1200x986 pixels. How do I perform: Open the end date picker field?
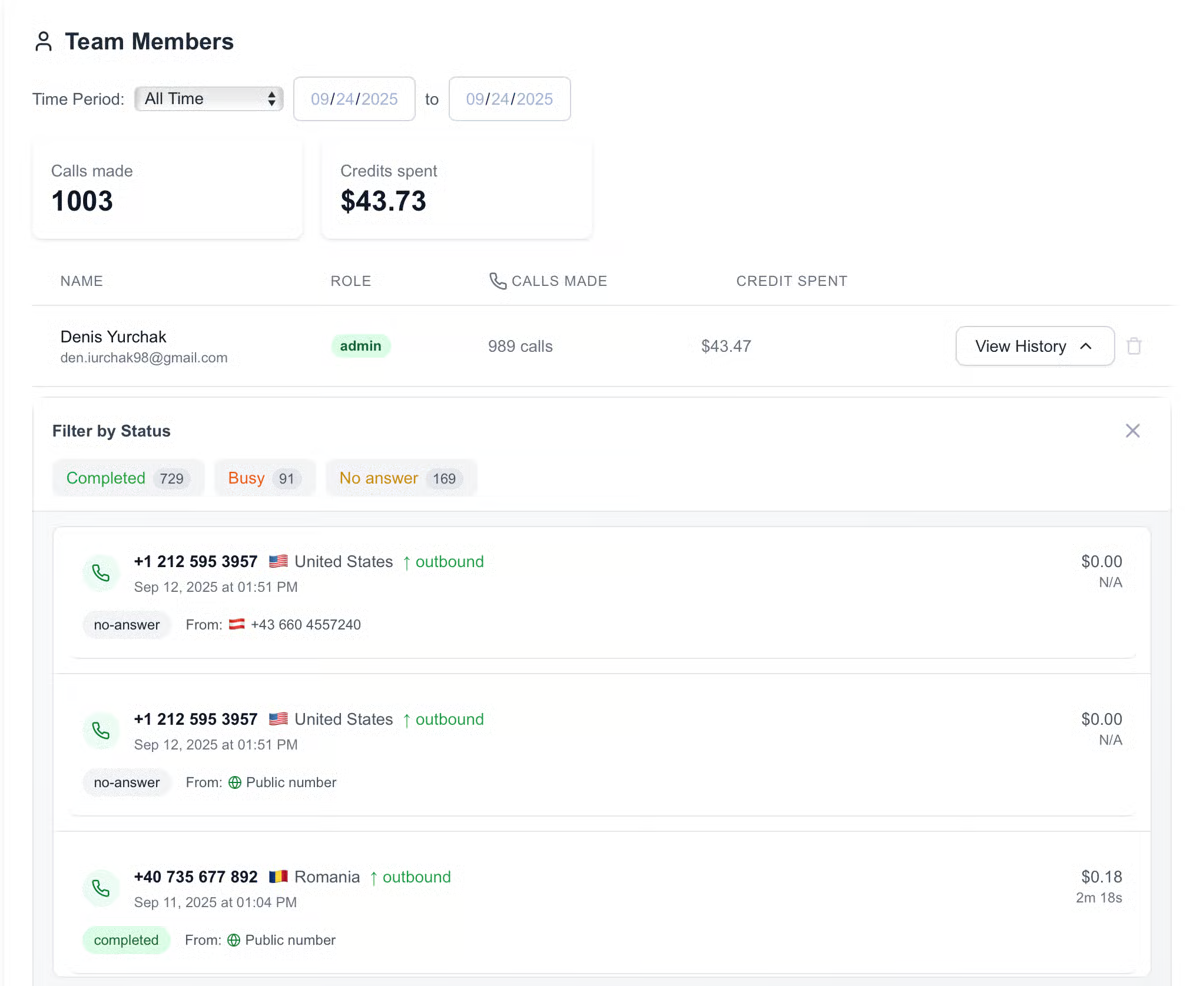pos(509,99)
